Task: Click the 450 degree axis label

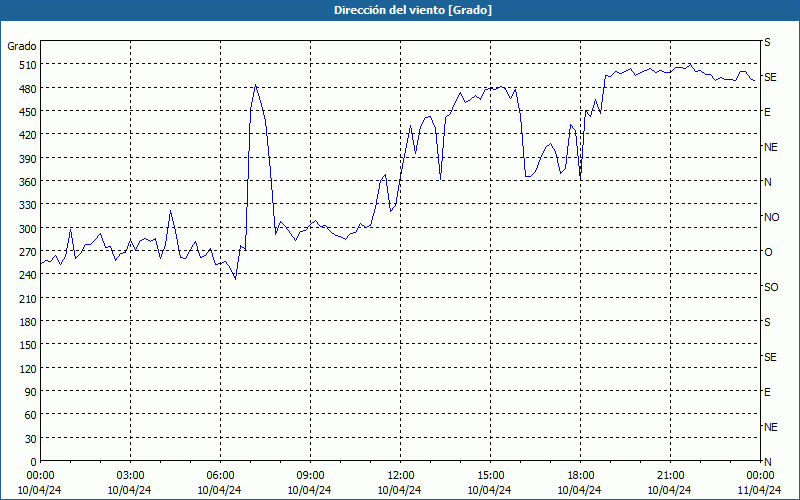Action: (x=29, y=112)
